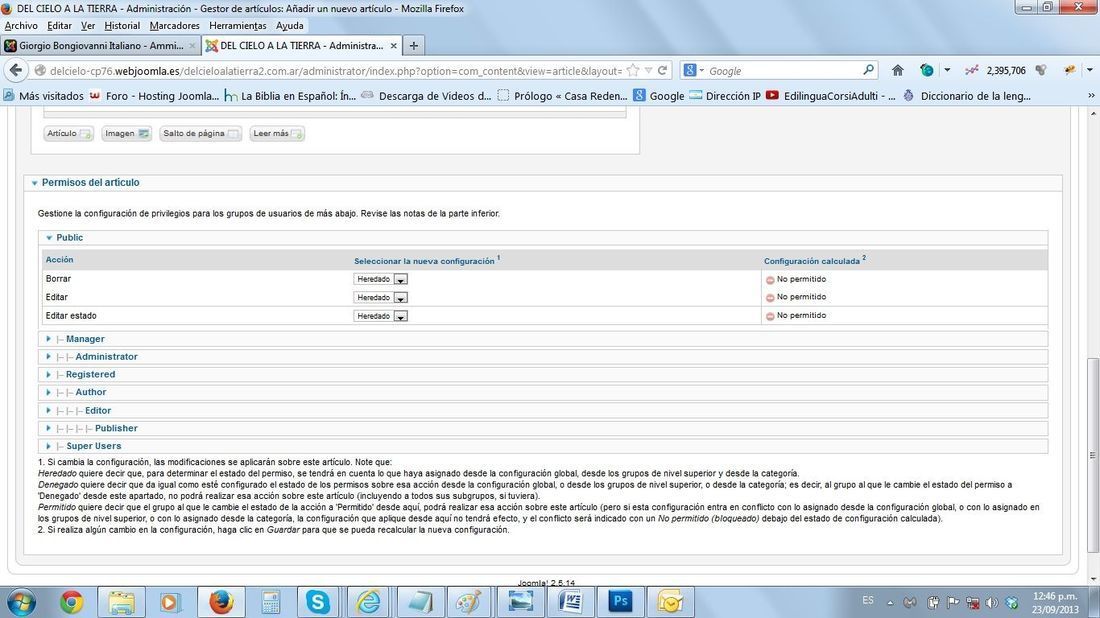Click the Artículo editor button
Viewport: 1100px width, 618px height.
(x=69, y=133)
